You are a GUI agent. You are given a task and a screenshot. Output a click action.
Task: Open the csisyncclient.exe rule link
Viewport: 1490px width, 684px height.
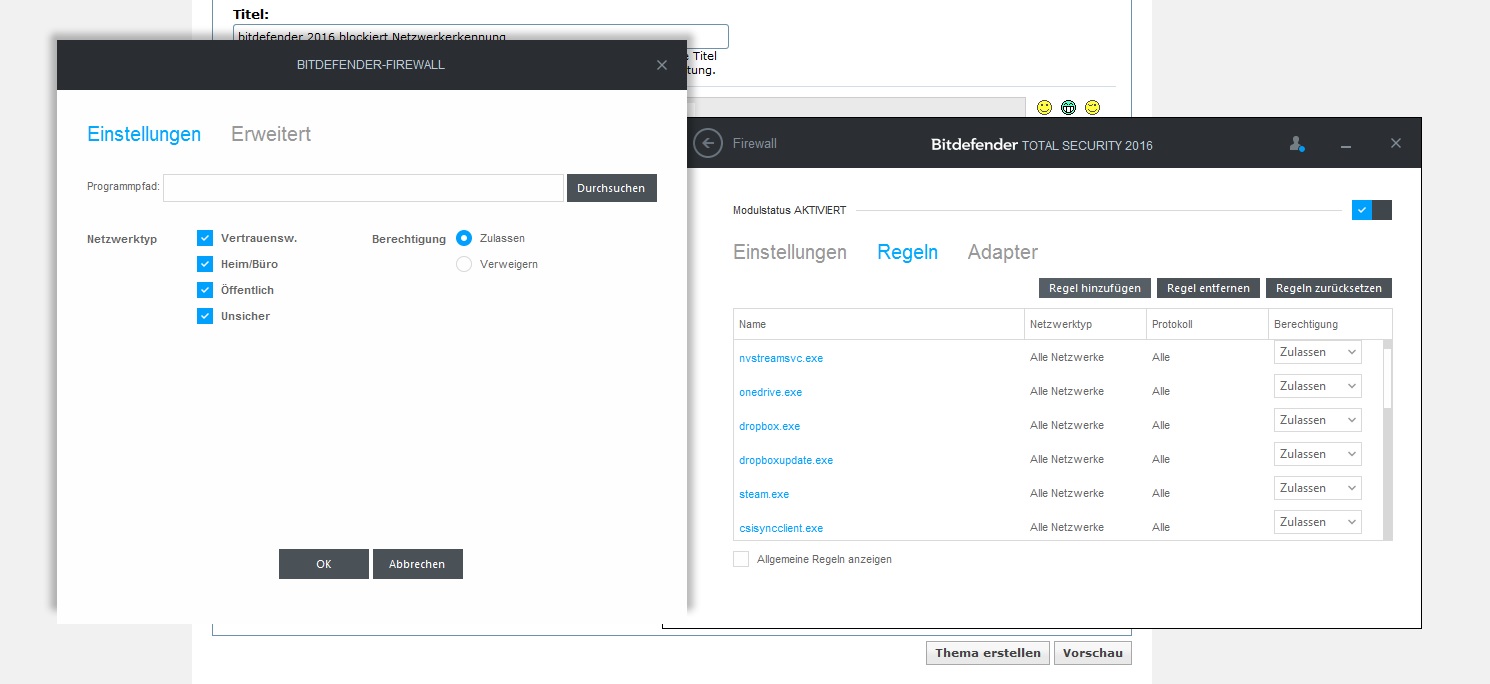[781, 528]
